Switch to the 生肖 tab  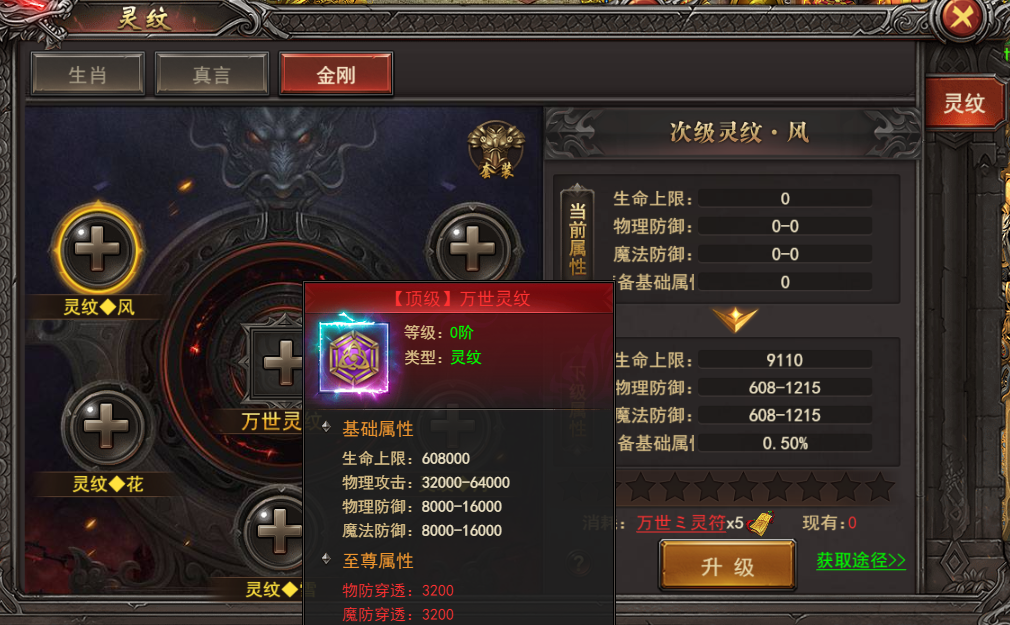coord(88,75)
